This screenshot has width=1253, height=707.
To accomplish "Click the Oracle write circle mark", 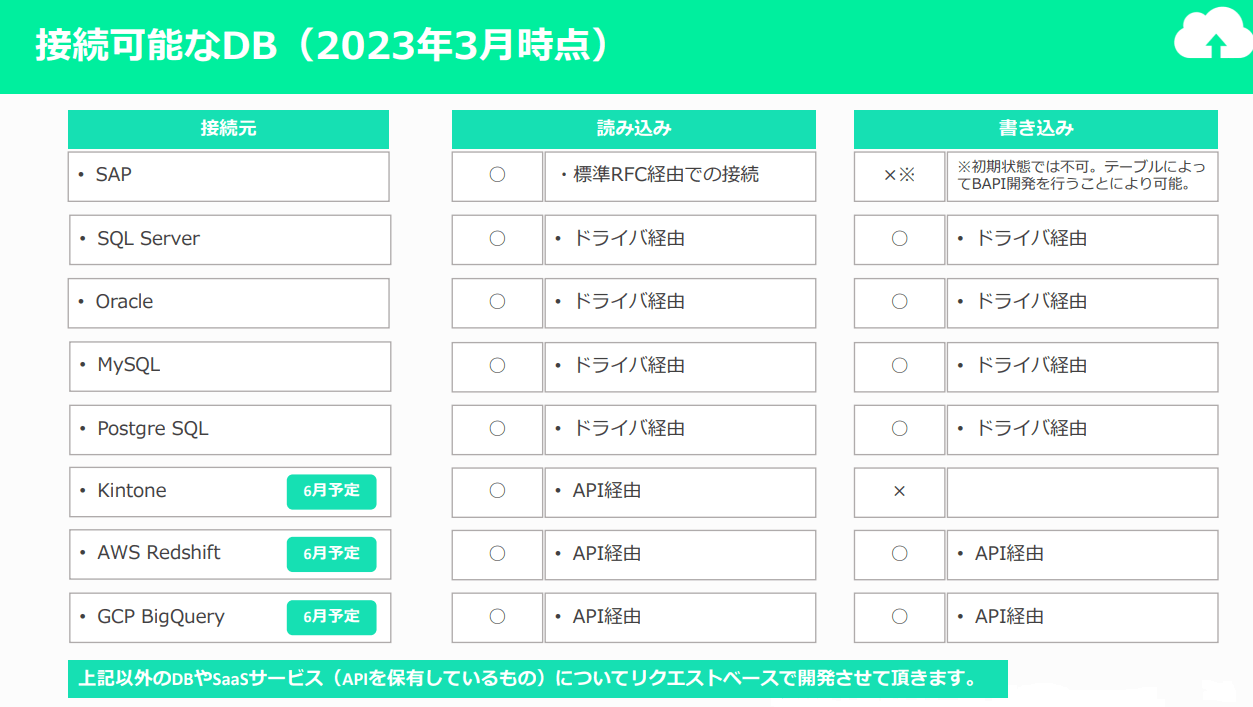I will [899, 302].
